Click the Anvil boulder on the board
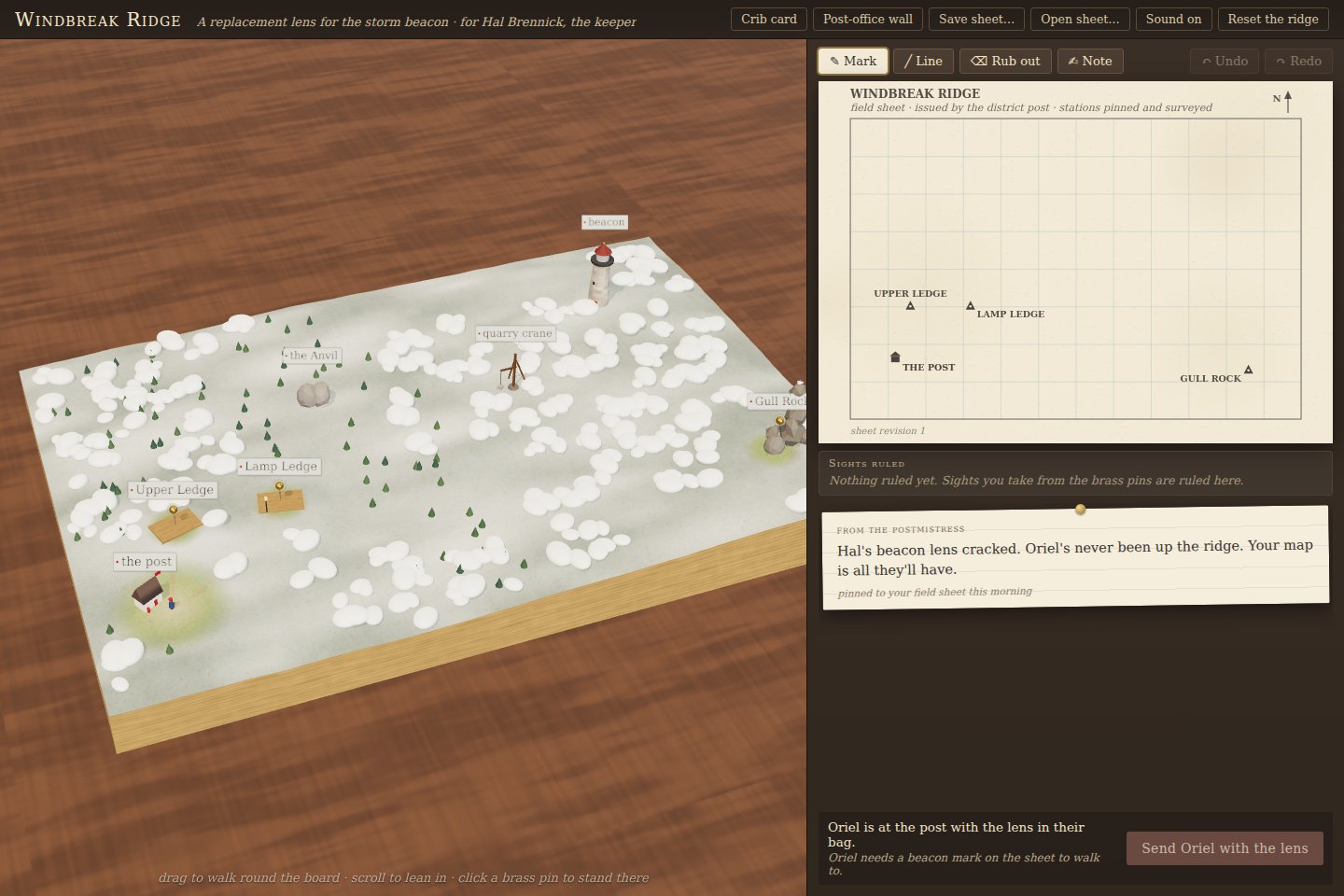 click(314, 394)
